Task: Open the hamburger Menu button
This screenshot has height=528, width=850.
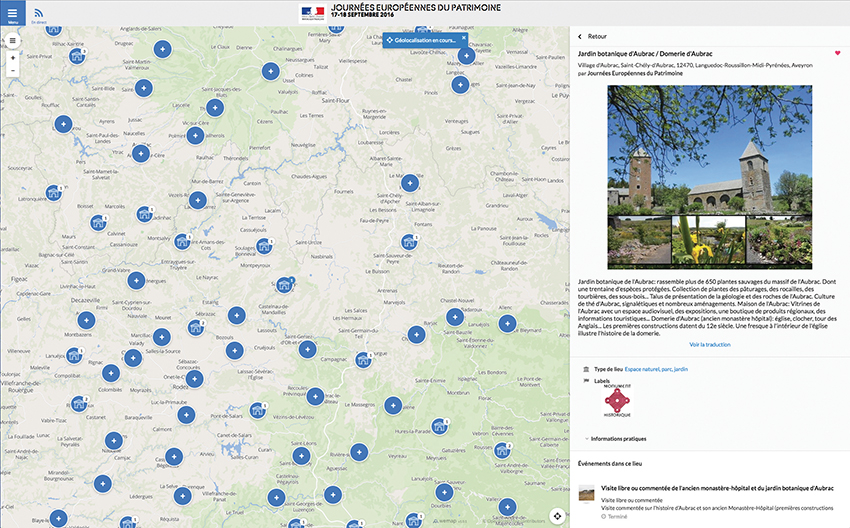Action: pos(12,13)
